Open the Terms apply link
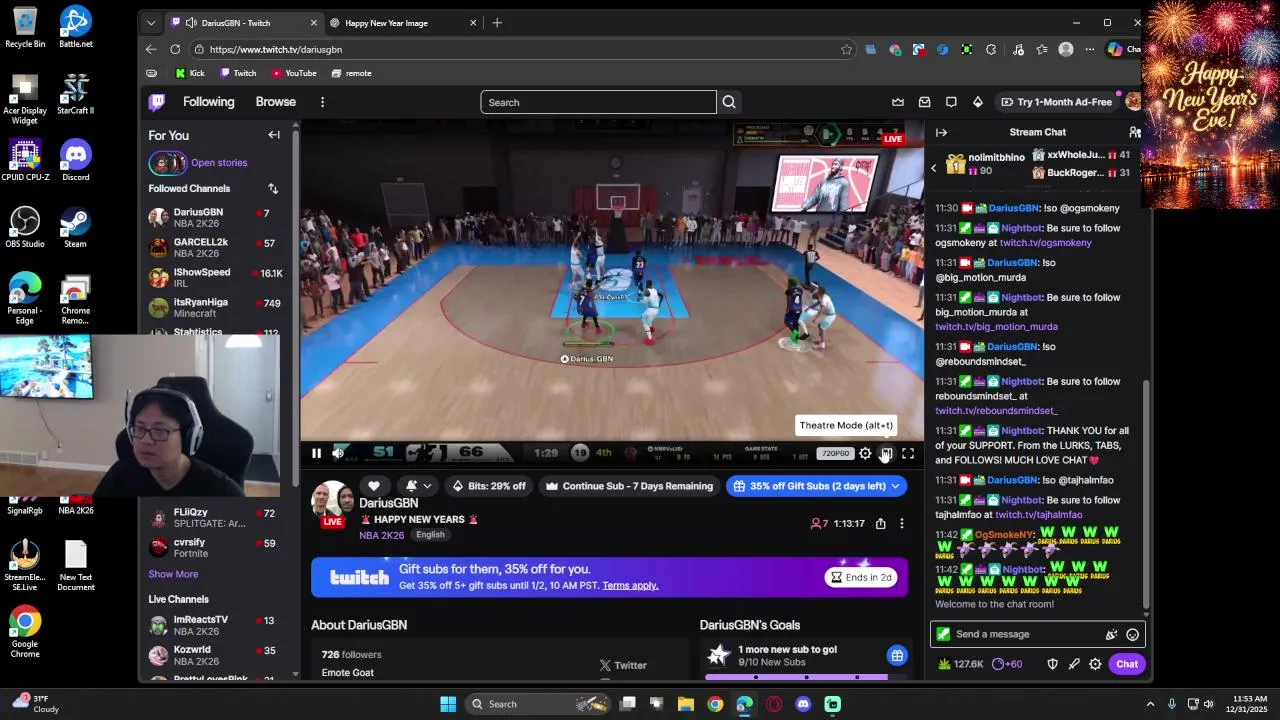 630,585
